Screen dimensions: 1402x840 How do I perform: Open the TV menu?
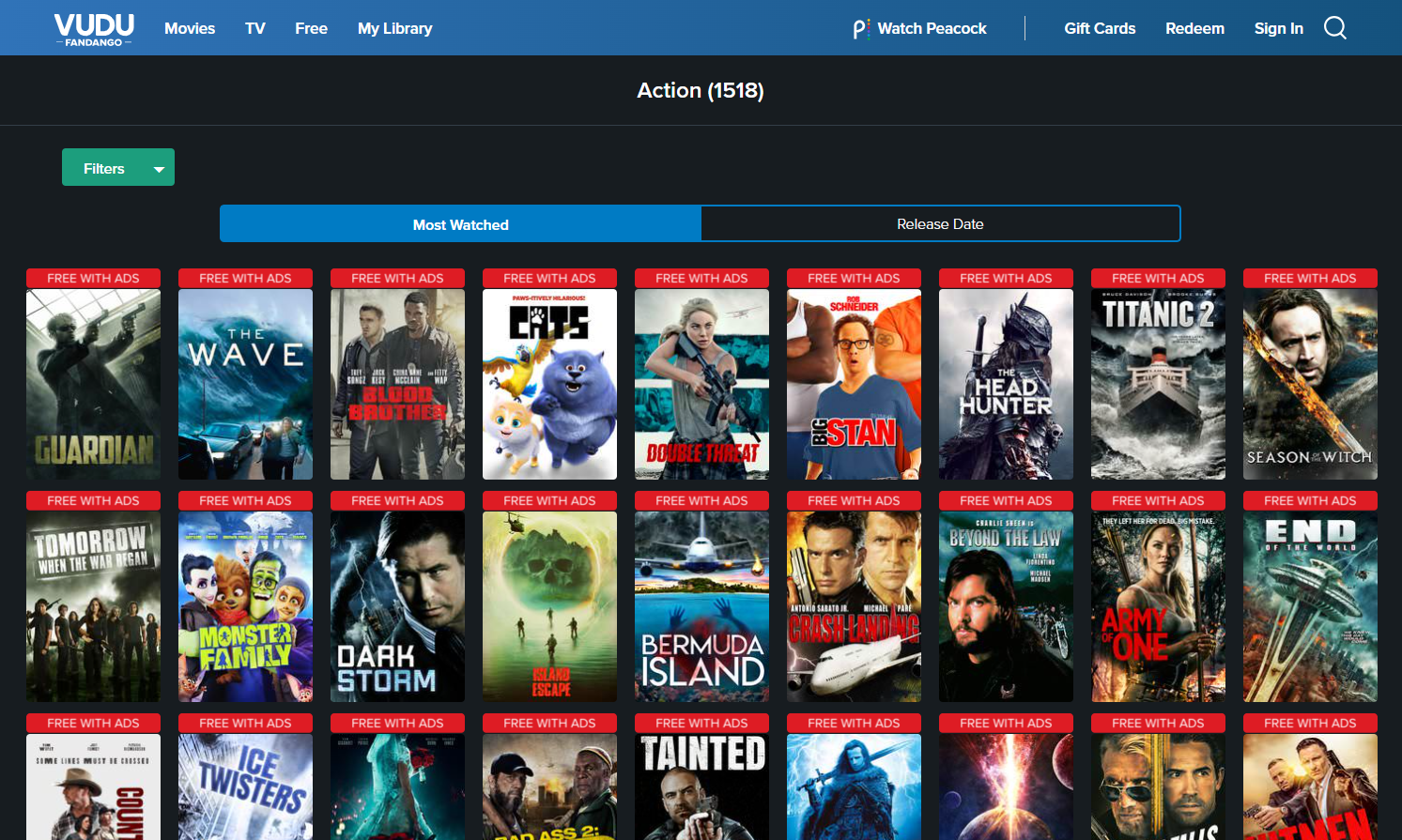254,29
